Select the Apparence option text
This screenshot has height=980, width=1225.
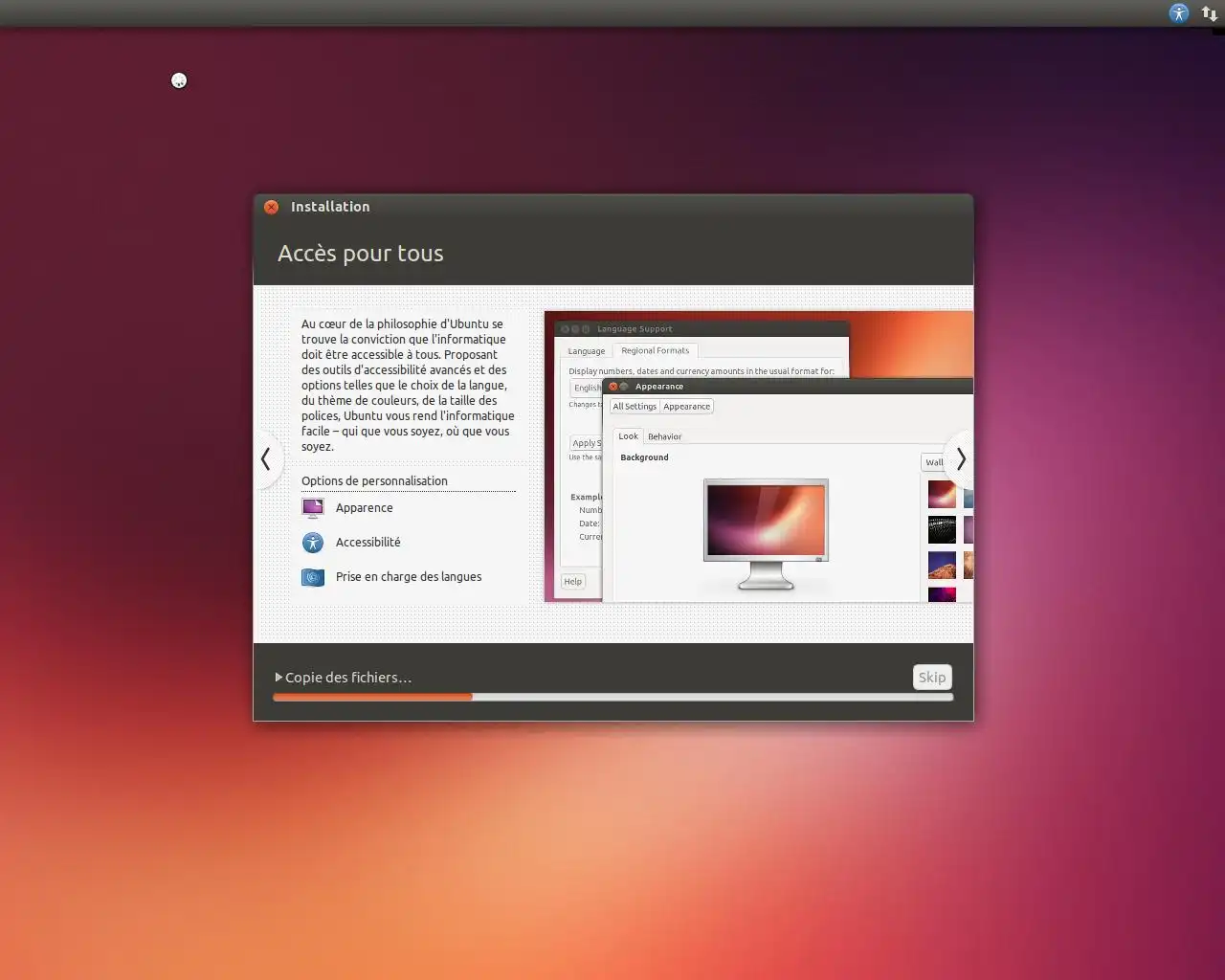pyautogui.click(x=364, y=508)
